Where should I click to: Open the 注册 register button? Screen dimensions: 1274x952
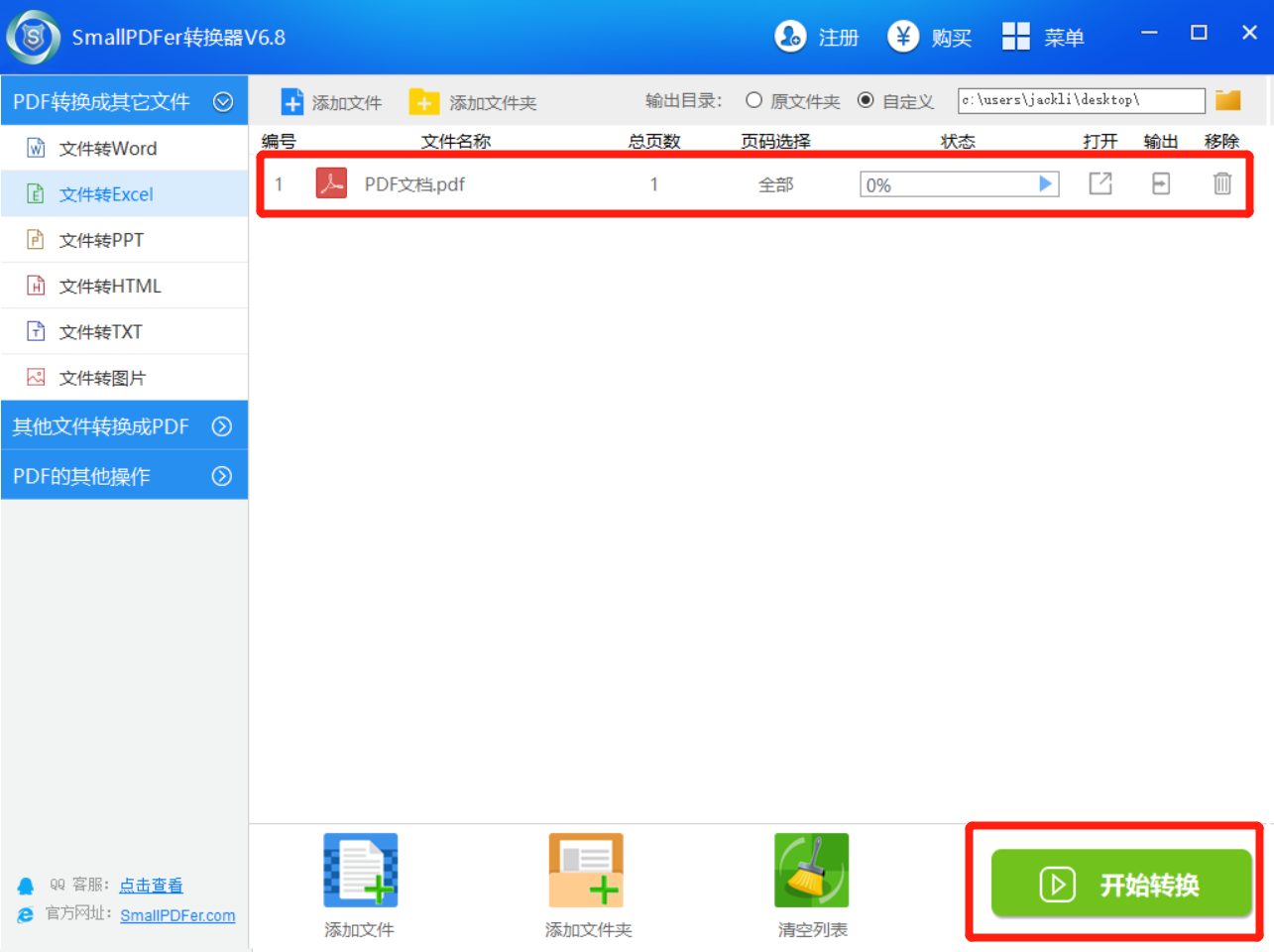817,38
